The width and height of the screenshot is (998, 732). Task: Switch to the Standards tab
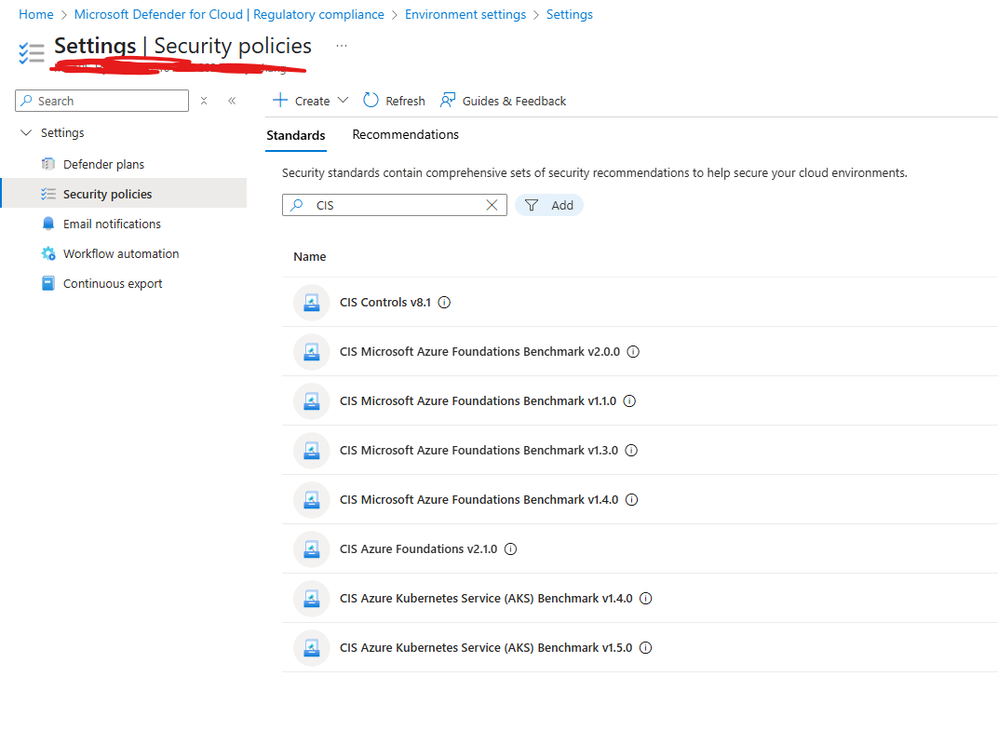point(296,135)
